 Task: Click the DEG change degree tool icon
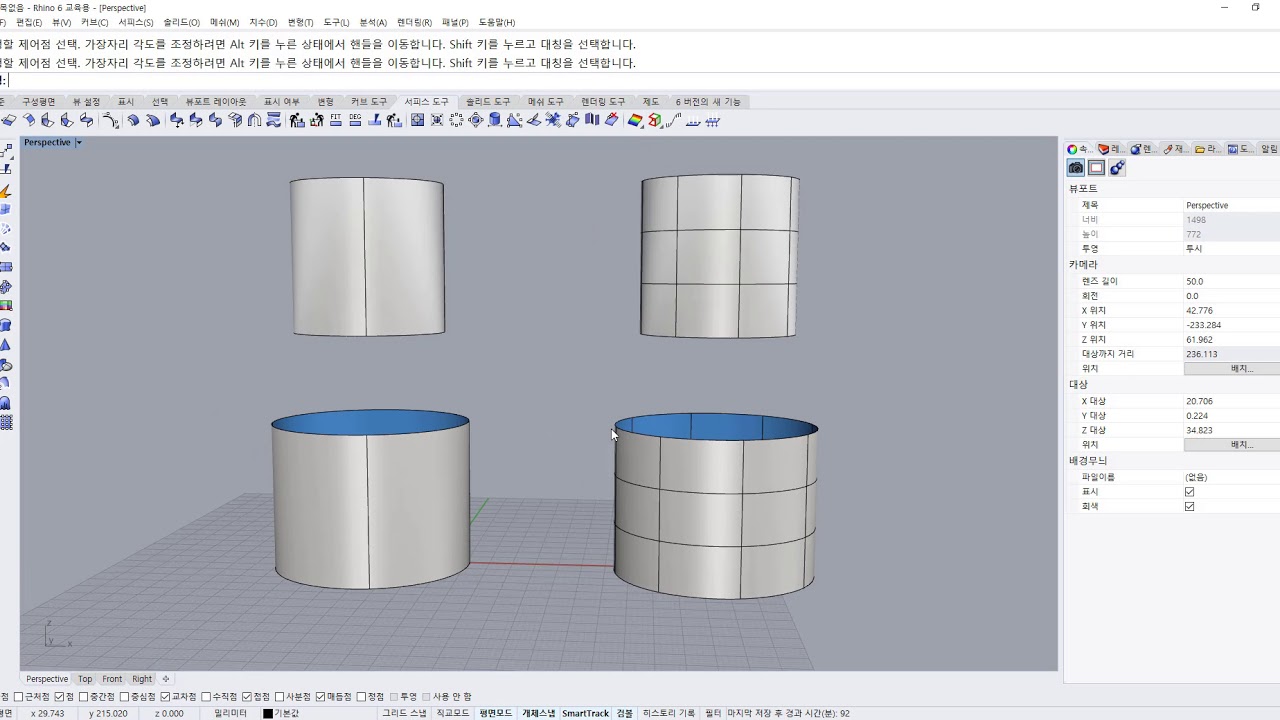(355, 120)
